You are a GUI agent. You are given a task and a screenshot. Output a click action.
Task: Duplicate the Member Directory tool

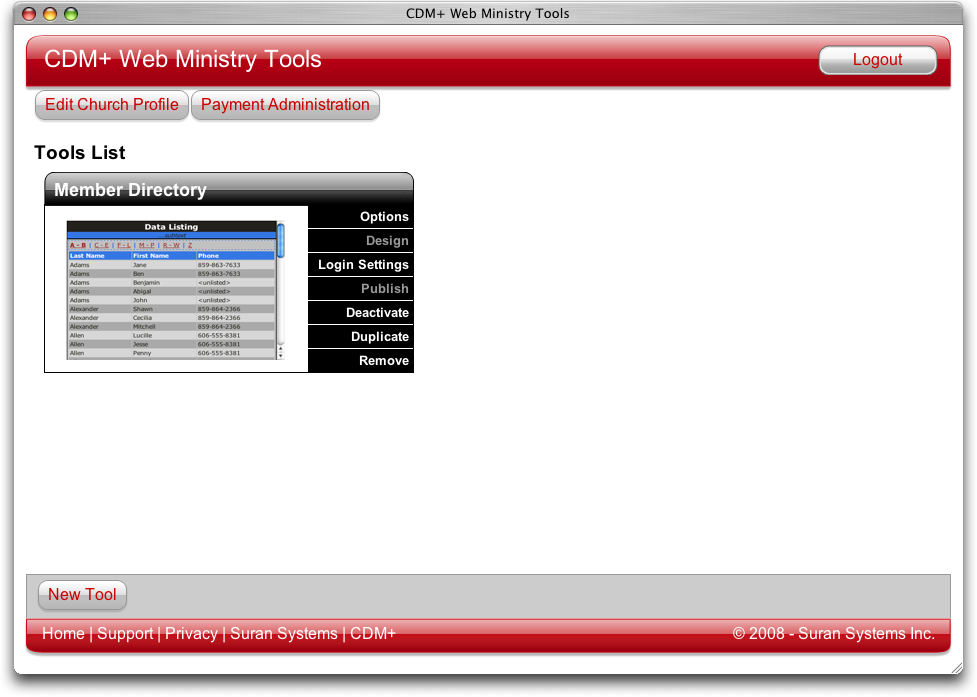tap(379, 337)
